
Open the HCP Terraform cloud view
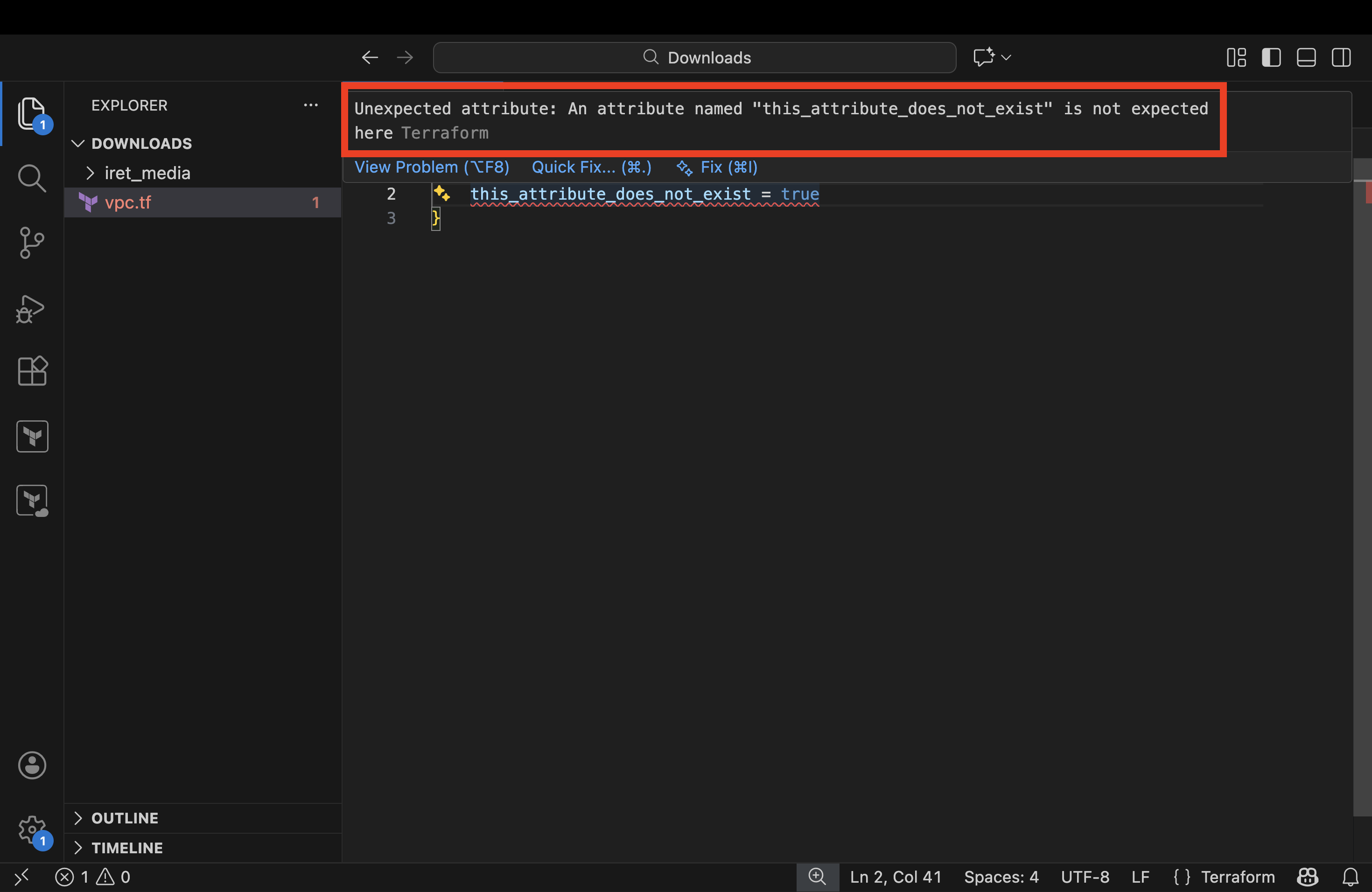point(32,500)
